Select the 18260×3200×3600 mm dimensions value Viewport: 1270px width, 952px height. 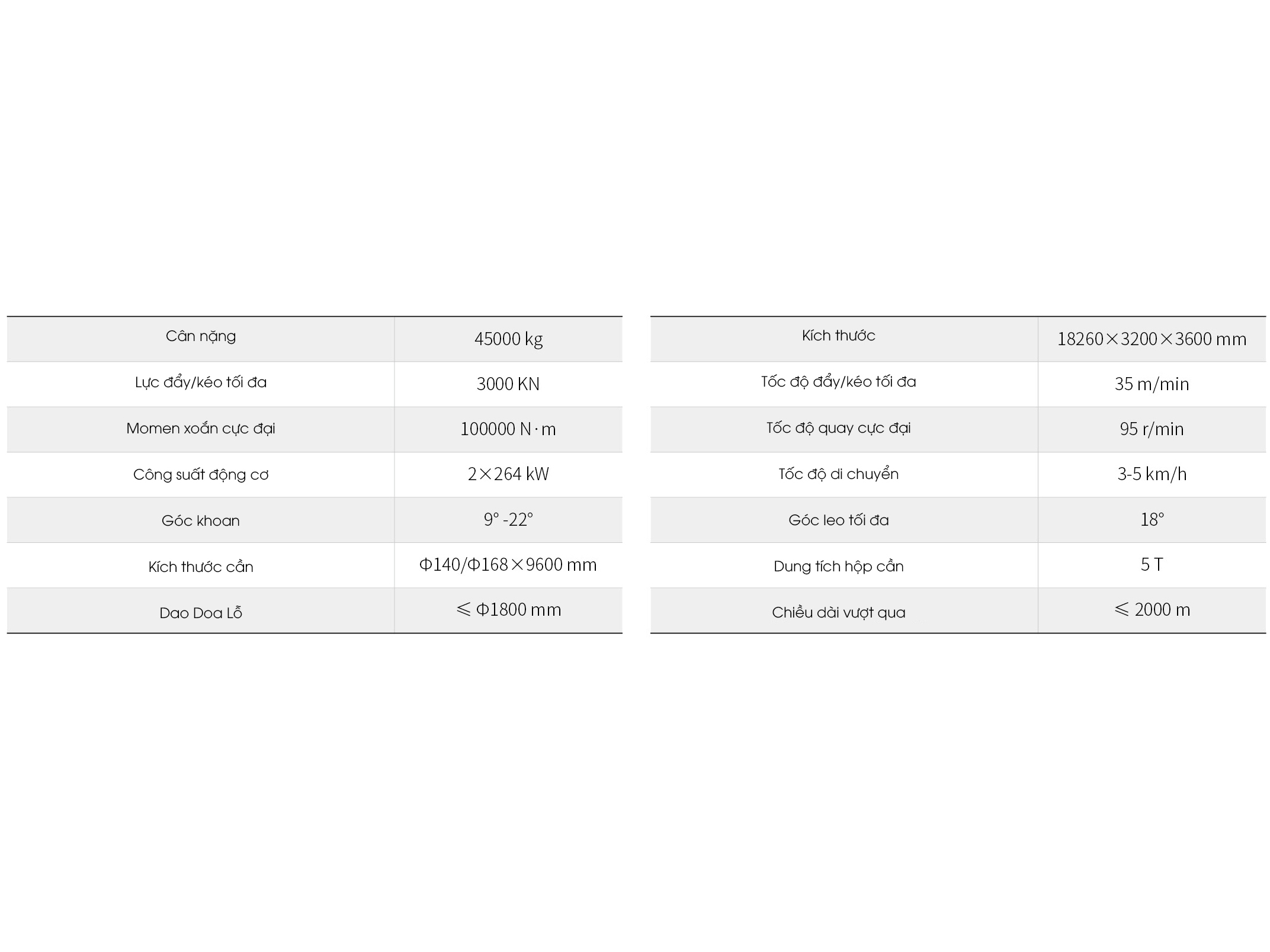point(1152,339)
